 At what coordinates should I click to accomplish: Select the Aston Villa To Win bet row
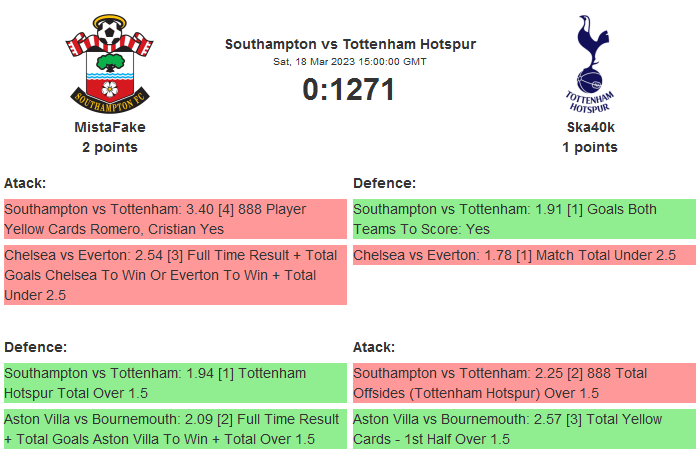pyautogui.click(x=175, y=429)
